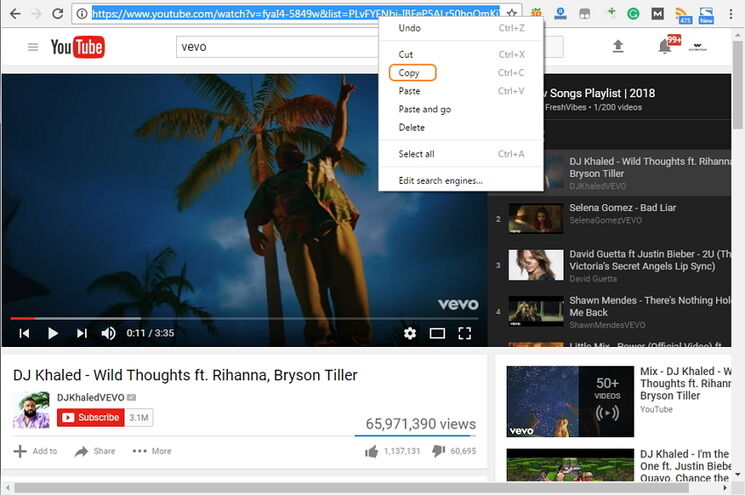Expand the More options below the video
Image resolution: width=745 pixels, height=495 pixels.
tap(152, 451)
